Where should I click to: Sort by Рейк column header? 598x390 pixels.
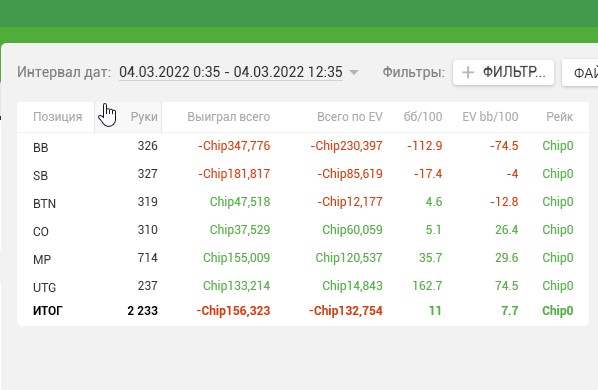tap(559, 117)
